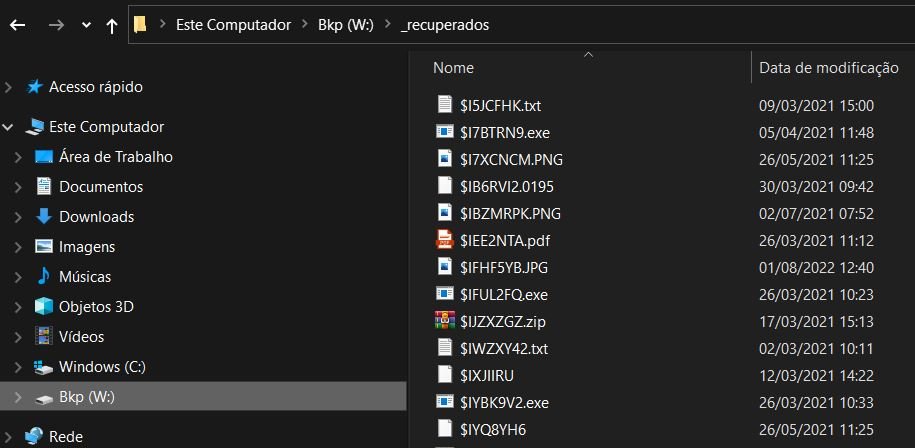Click the Windows (C:) drive icon

pyautogui.click(x=44, y=367)
